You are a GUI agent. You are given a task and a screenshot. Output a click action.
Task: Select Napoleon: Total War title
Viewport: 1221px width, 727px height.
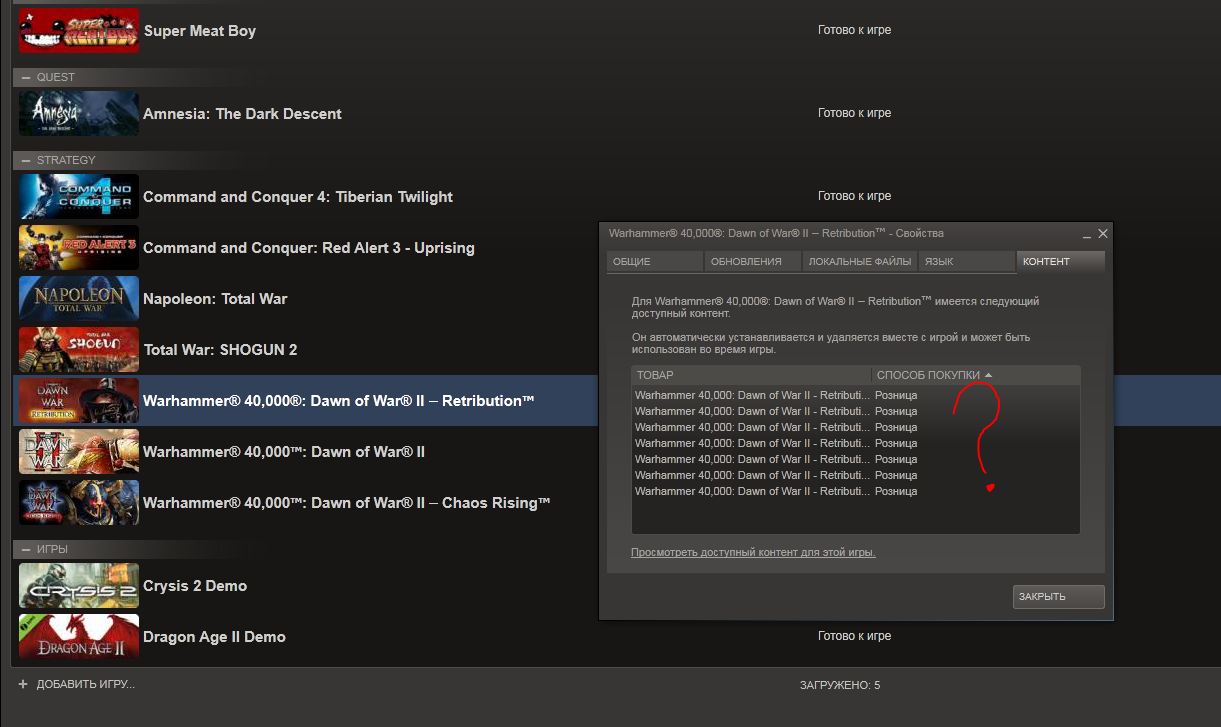click(x=215, y=299)
